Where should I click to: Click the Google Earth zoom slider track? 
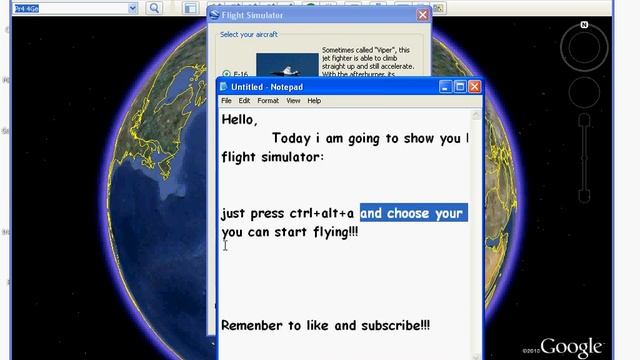[584, 159]
